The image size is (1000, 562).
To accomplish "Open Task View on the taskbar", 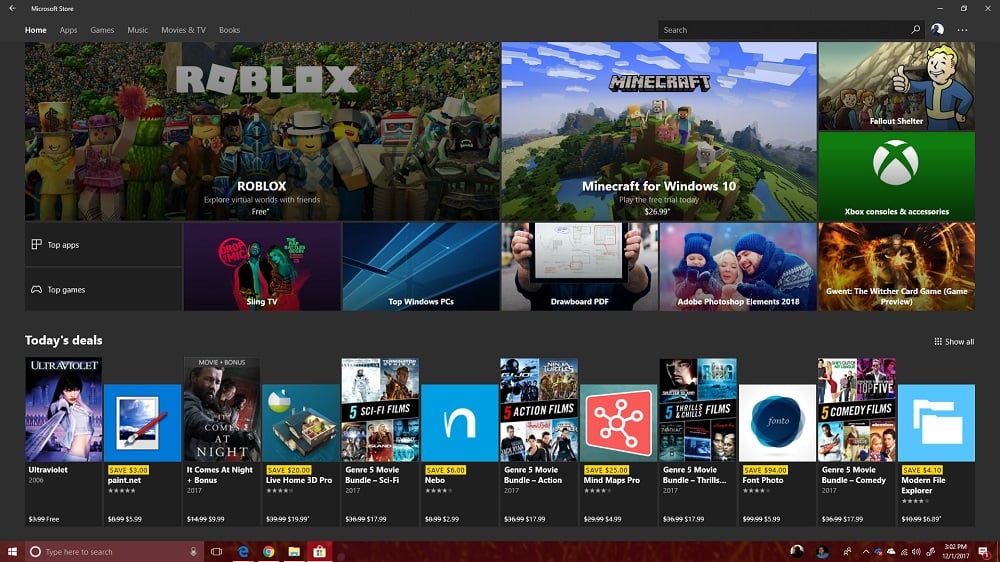I will [x=216, y=552].
